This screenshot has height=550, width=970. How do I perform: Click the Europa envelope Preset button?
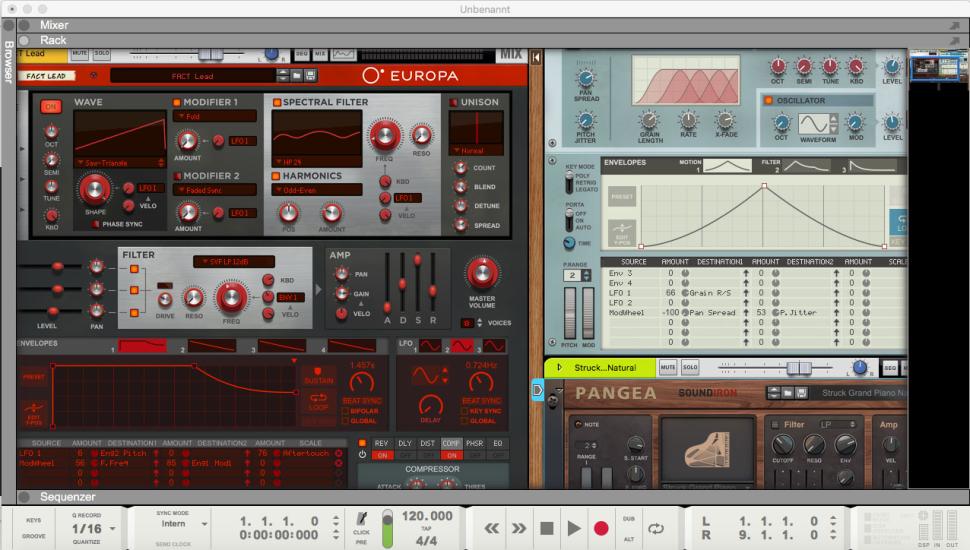click(34, 376)
